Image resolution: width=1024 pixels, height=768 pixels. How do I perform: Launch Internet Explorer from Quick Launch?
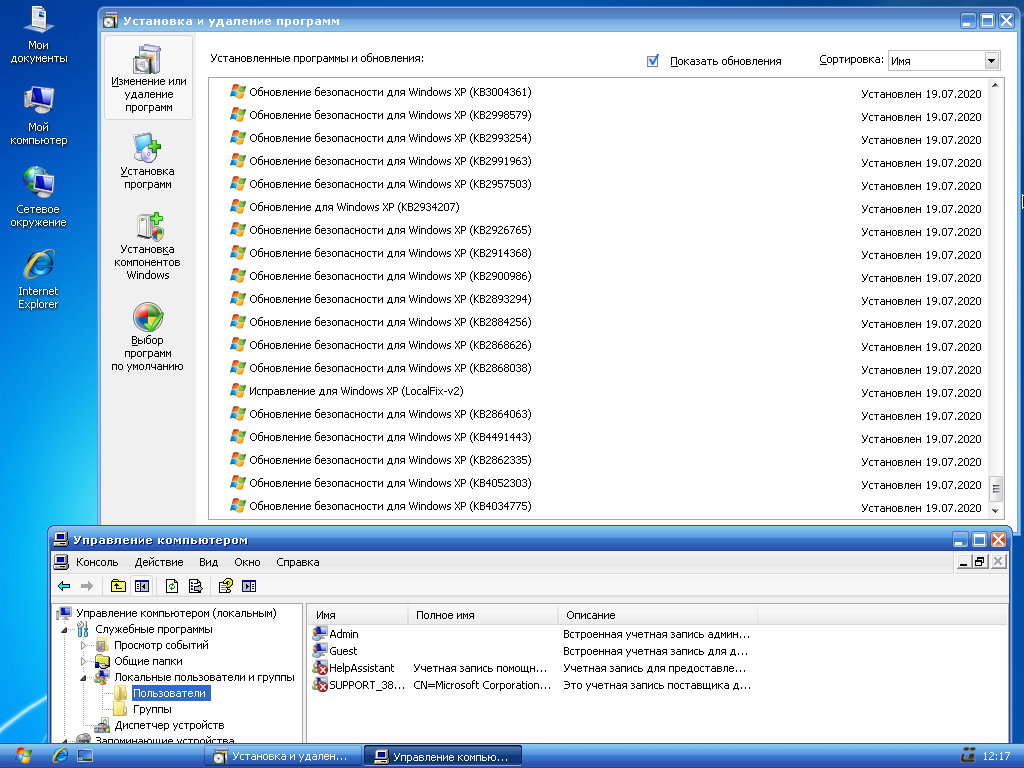[60, 756]
